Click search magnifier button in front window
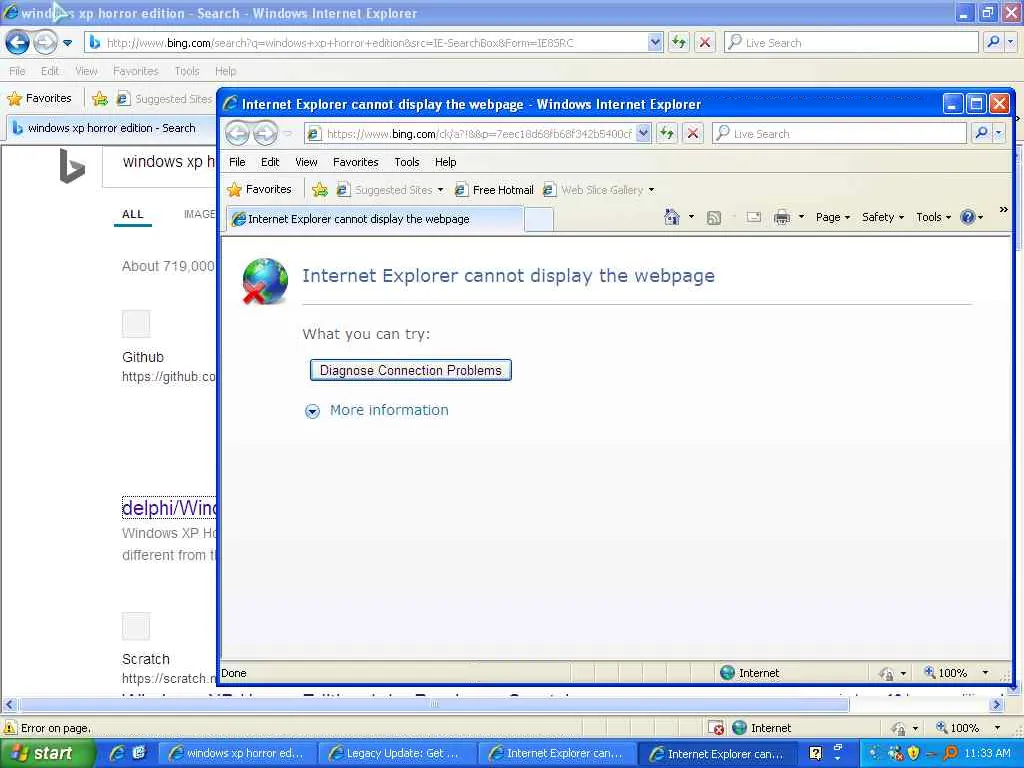 click(x=981, y=133)
